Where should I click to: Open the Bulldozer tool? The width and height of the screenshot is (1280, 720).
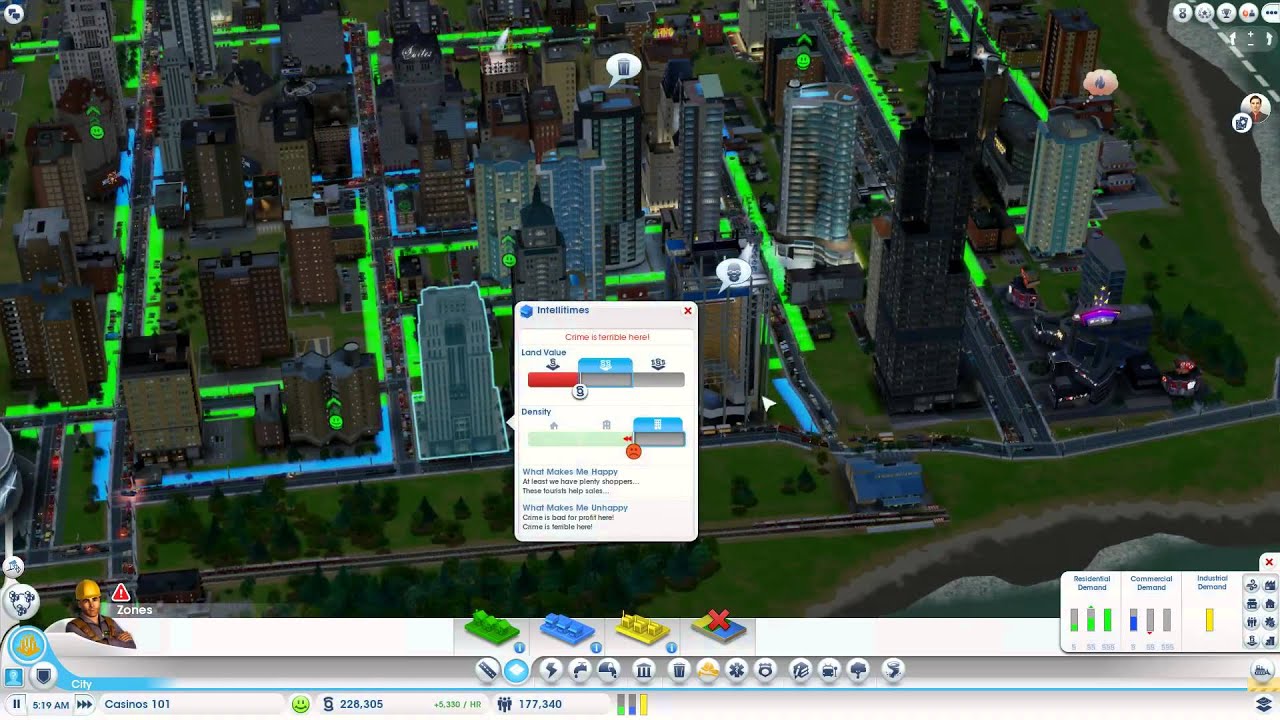click(x=1260, y=670)
